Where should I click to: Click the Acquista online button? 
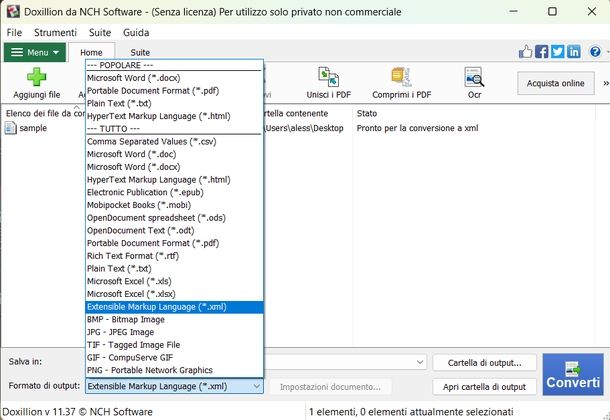pyautogui.click(x=556, y=83)
